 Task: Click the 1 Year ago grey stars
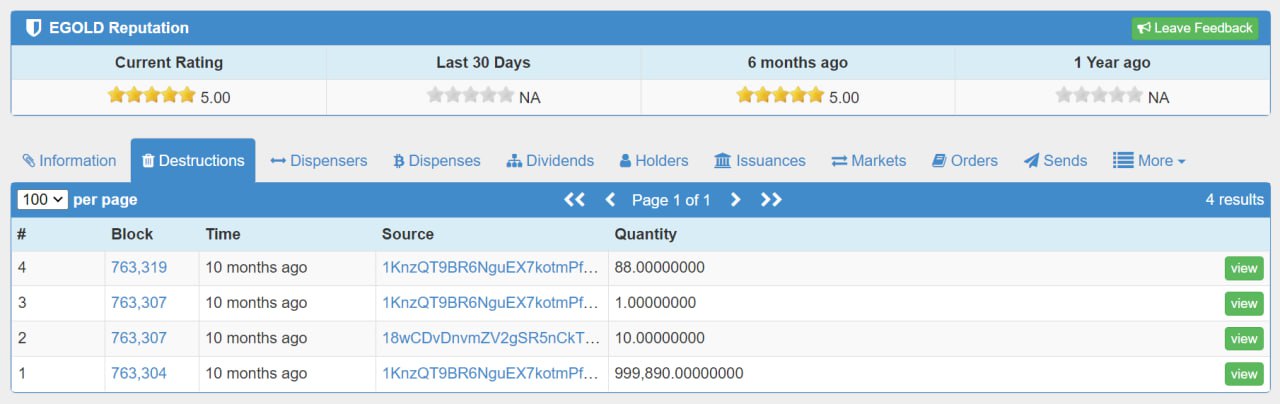pos(1098,96)
